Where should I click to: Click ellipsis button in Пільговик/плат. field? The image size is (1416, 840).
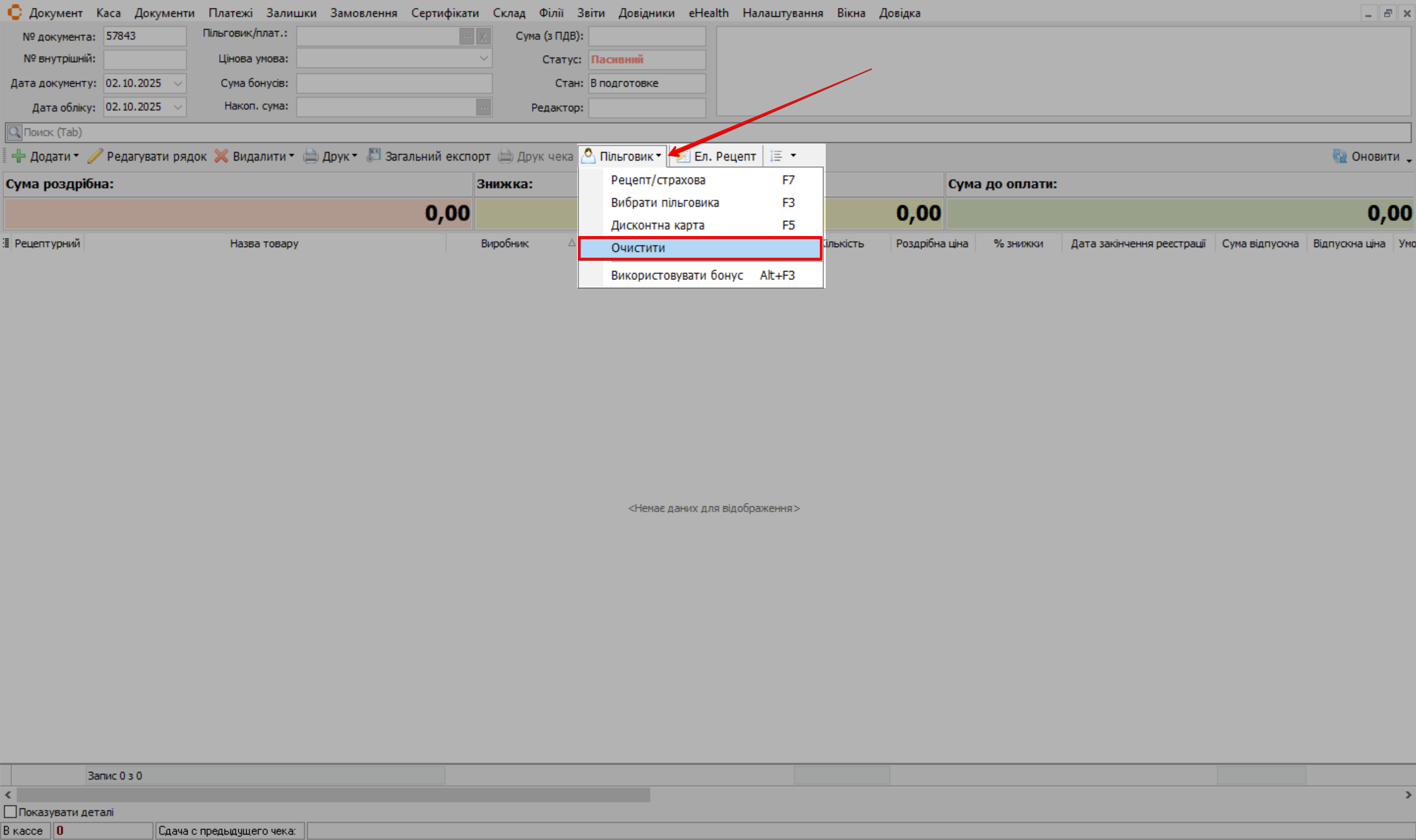(466, 36)
